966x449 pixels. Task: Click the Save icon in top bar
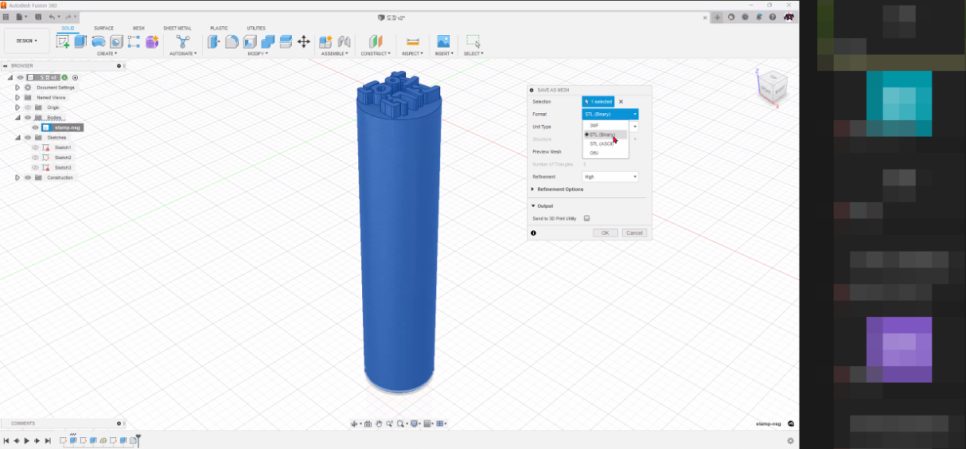point(38,17)
